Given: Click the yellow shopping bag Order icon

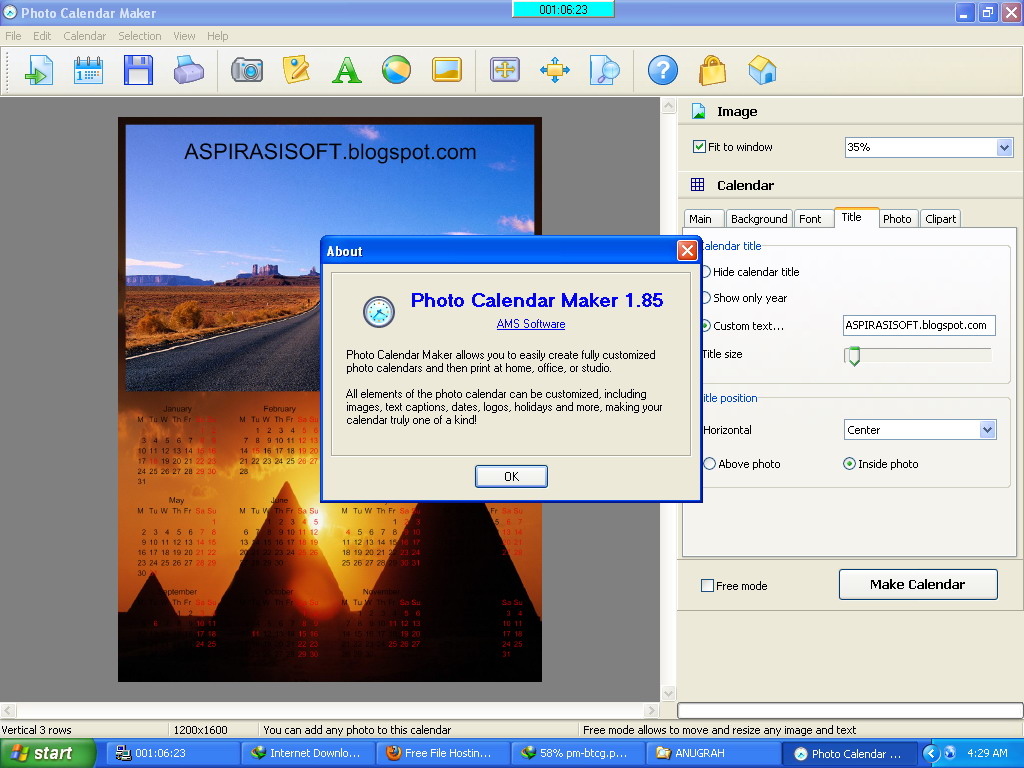Looking at the screenshot, I should (x=712, y=71).
